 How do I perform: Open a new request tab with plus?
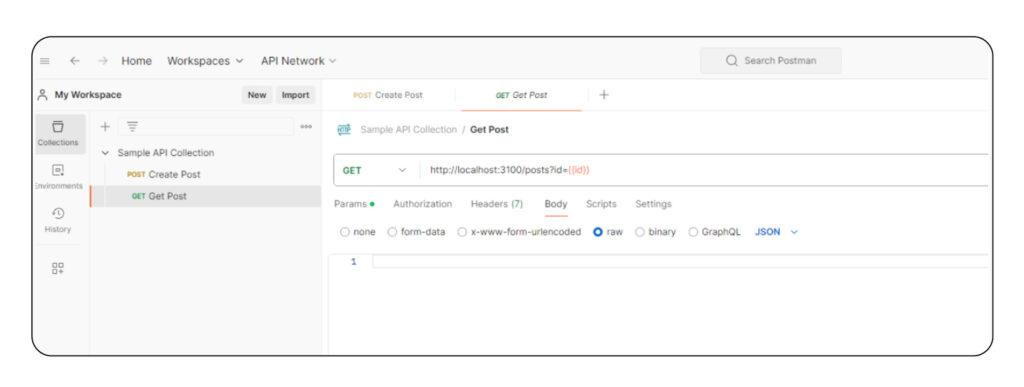(604, 95)
